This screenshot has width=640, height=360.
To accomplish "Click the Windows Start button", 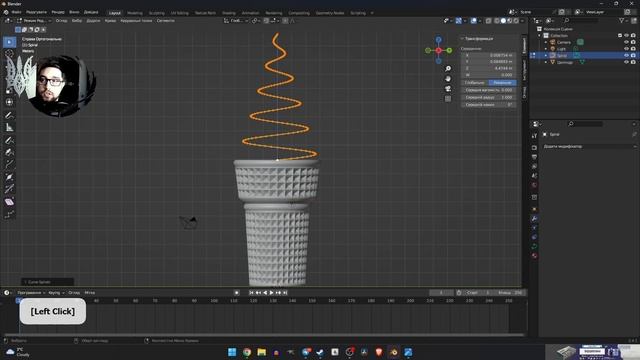I will tap(232, 352).
